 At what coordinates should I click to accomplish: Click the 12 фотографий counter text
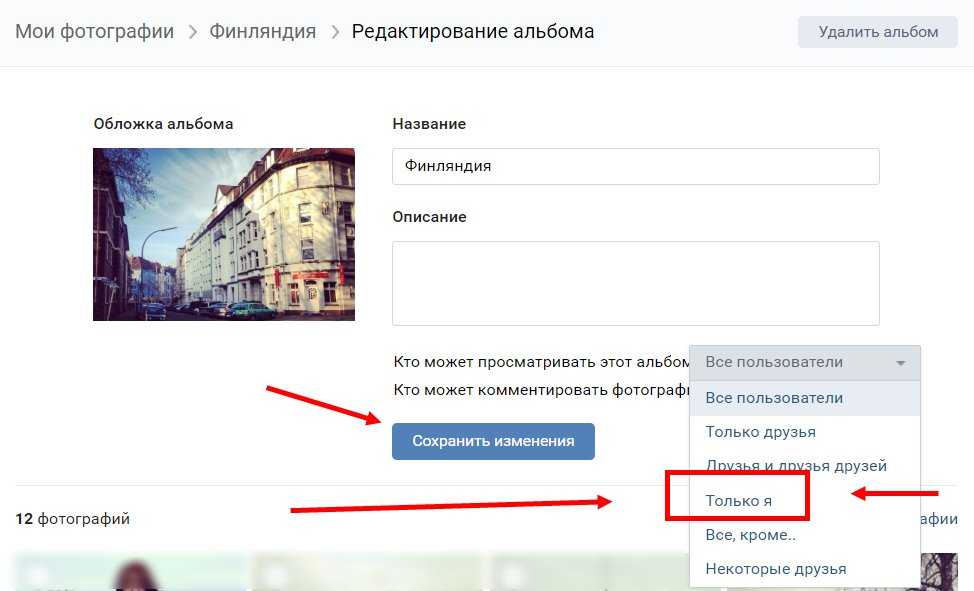point(73,519)
